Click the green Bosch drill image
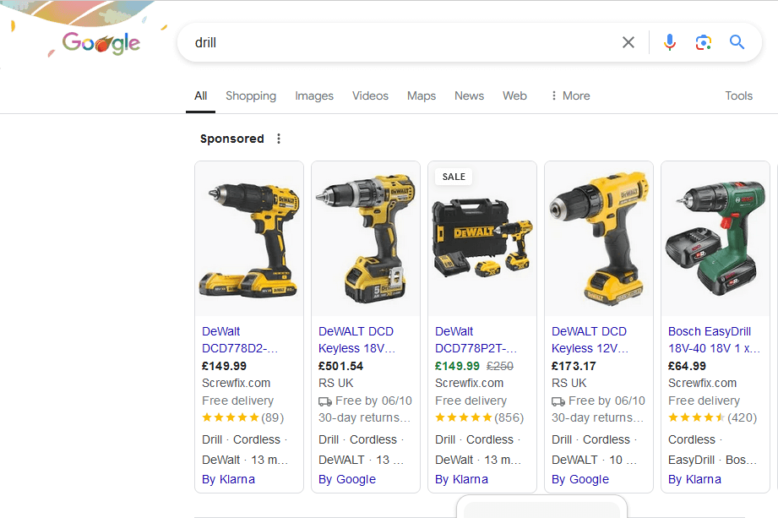 (x=715, y=240)
